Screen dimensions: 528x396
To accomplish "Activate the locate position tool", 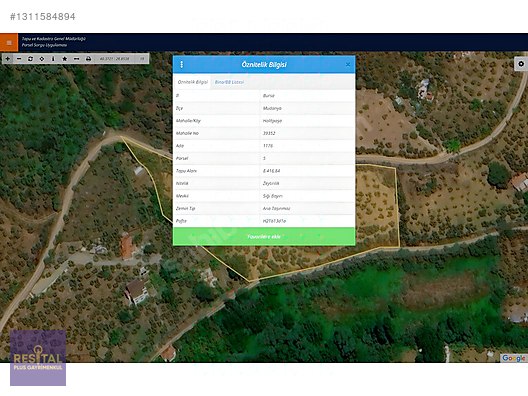I will (42, 59).
